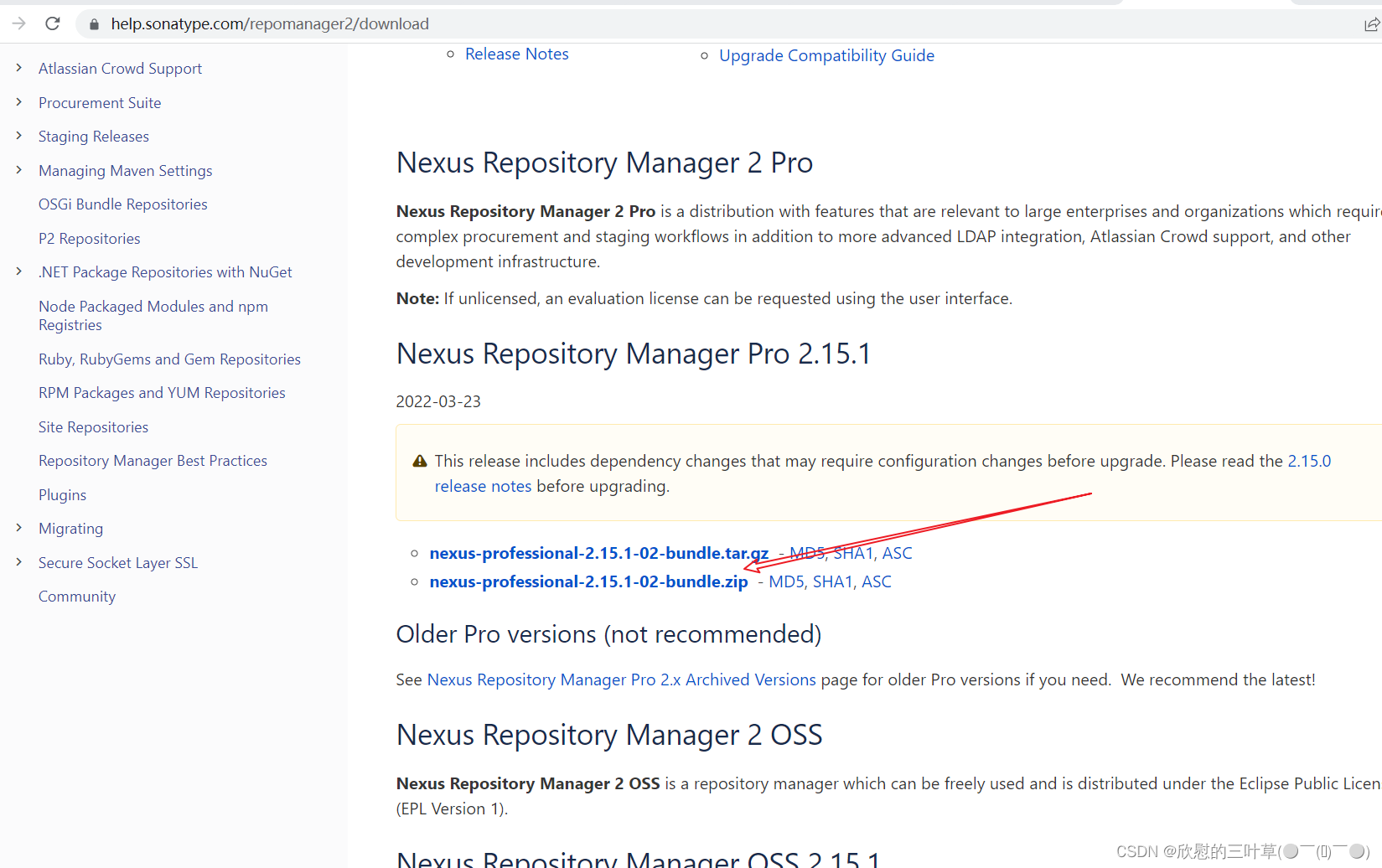Open OSGi Bundle Repositories page

pyautogui.click(x=122, y=204)
